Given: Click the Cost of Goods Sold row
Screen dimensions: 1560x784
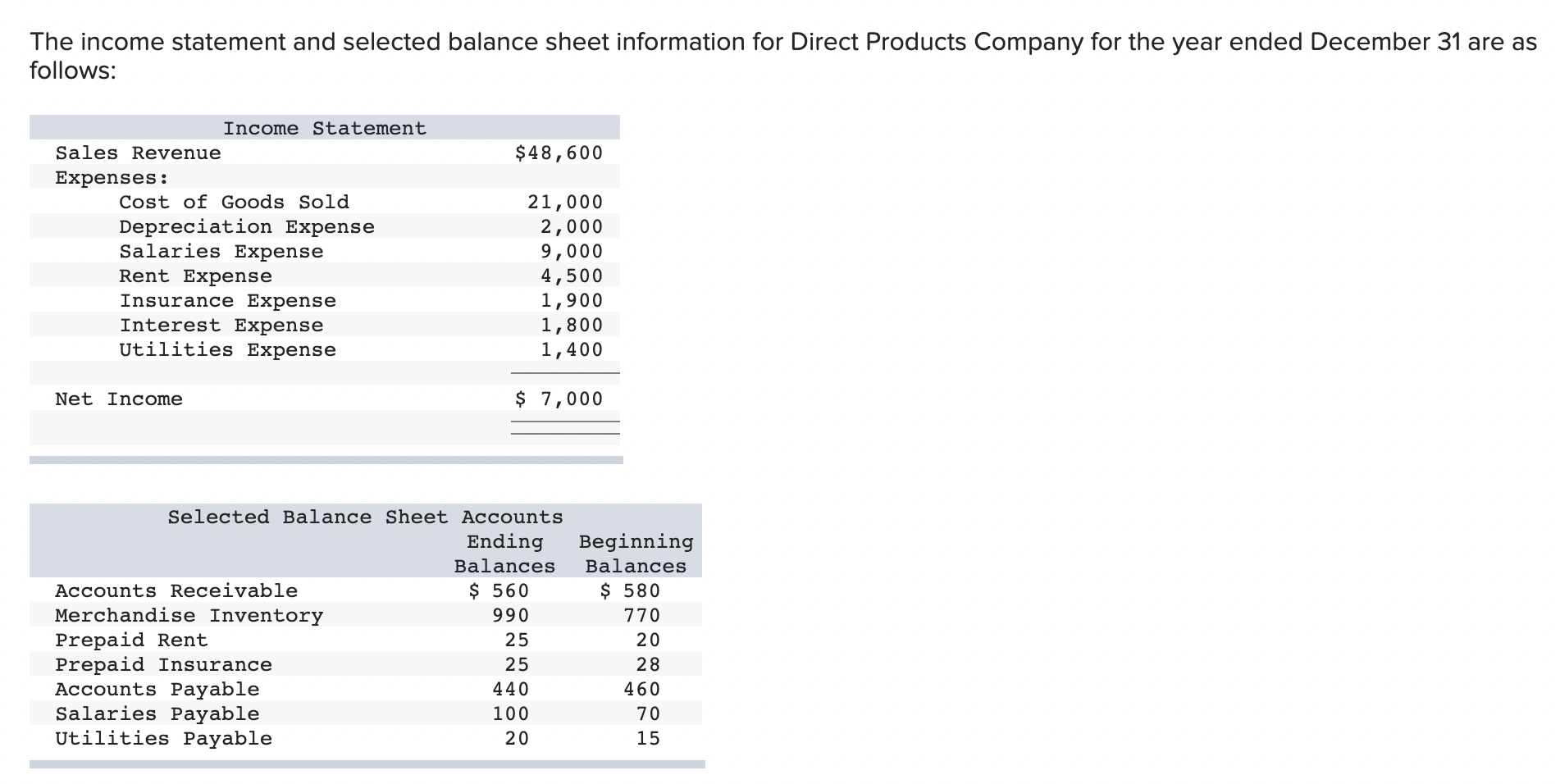Looking at the screenshot, I should point(234,202).
